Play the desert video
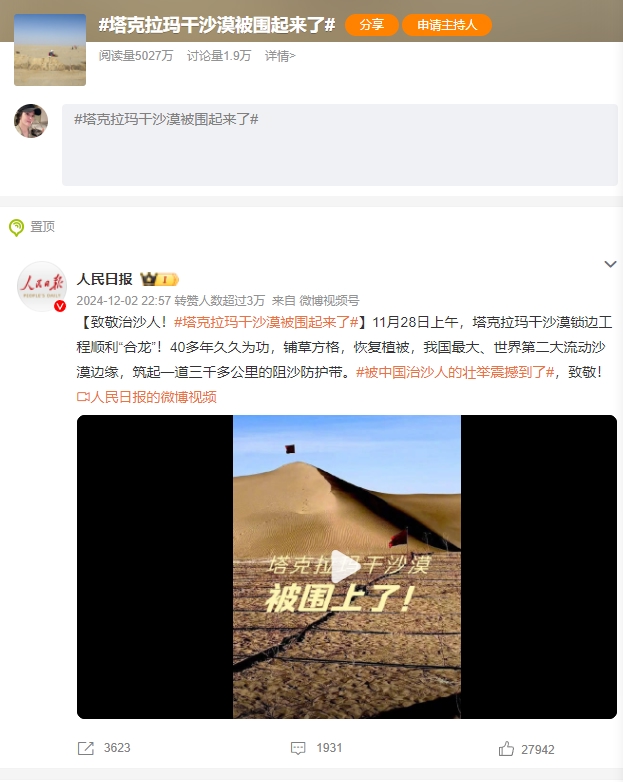This screenshot has height=782, width=623. 346,567
